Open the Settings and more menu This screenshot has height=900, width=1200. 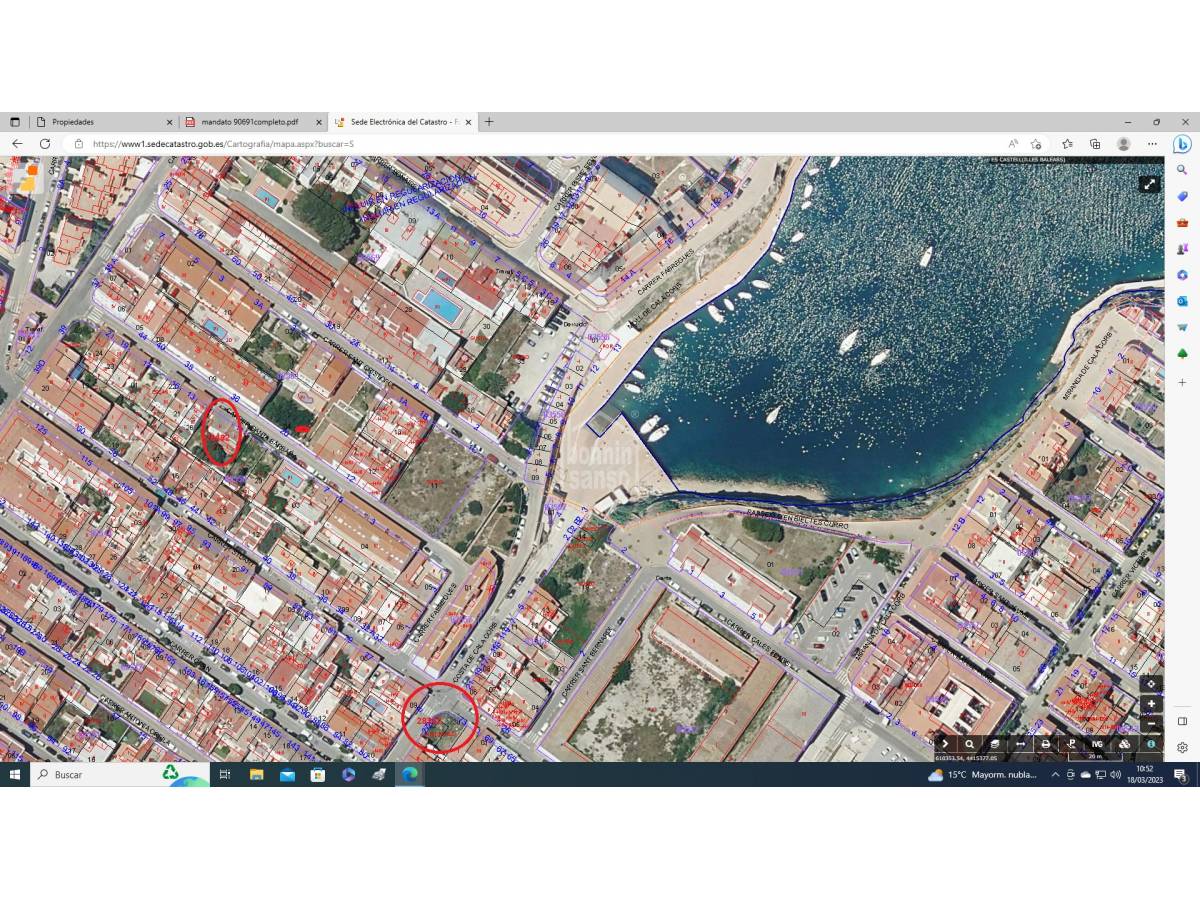[1152, 144]
